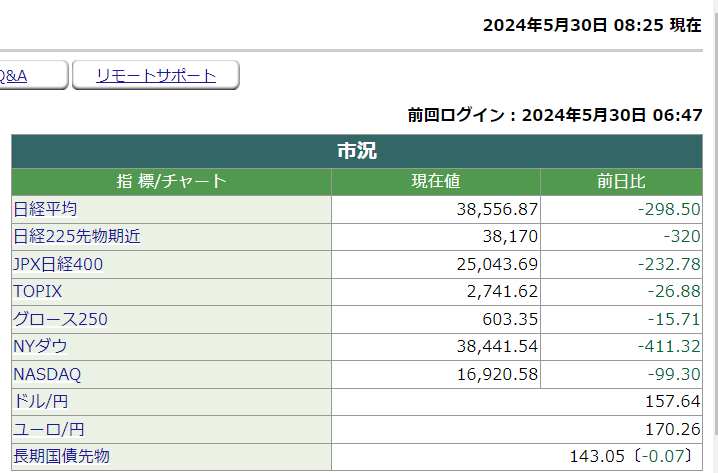
Task: Click the ドル/円 row label
Action: pyautogui.click(x=40, y=402)
